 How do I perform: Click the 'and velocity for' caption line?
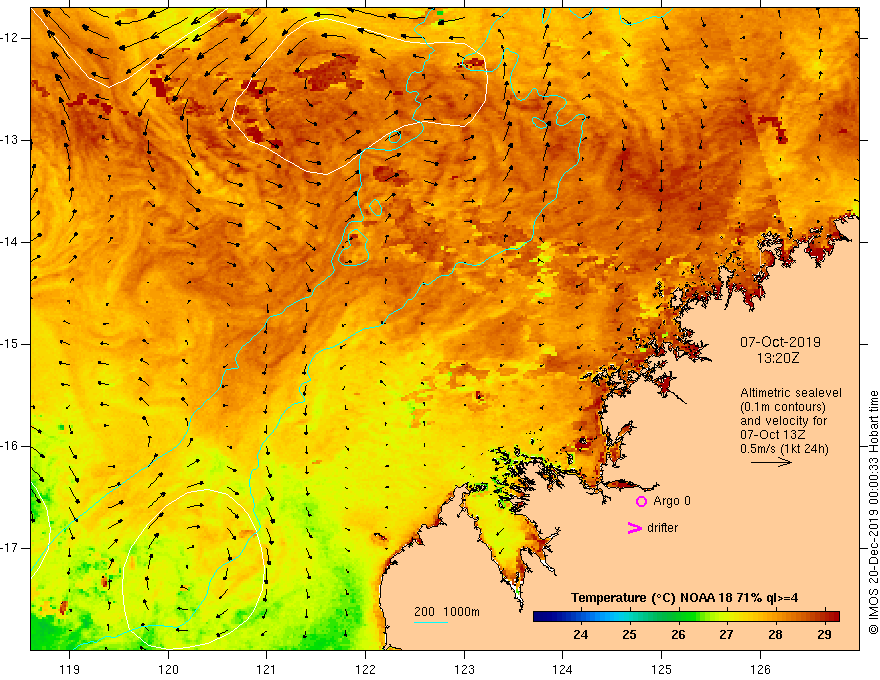(783, 421)
